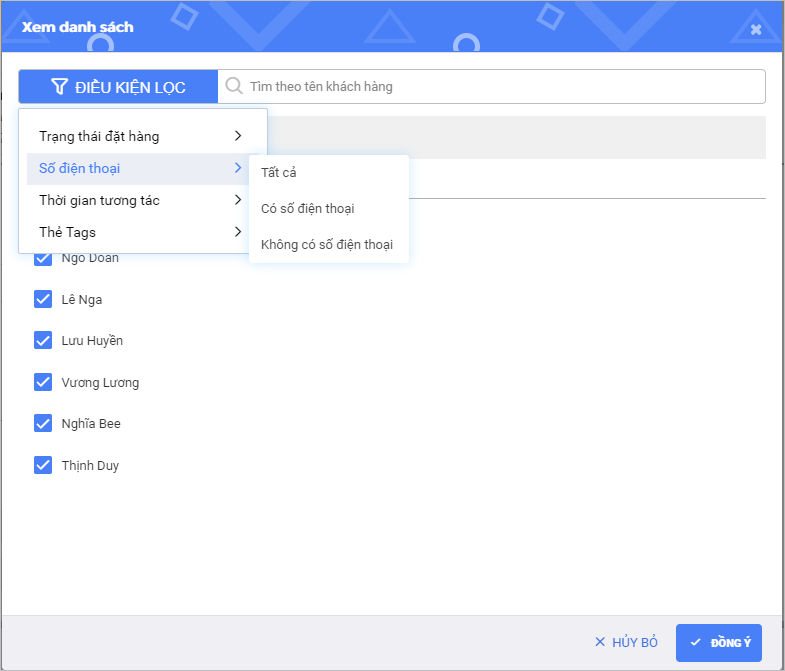This screenshot has height=671, width=785.
Task: Toggle the Lưu Huyền checkbox
Action: (x=43, y=340)
